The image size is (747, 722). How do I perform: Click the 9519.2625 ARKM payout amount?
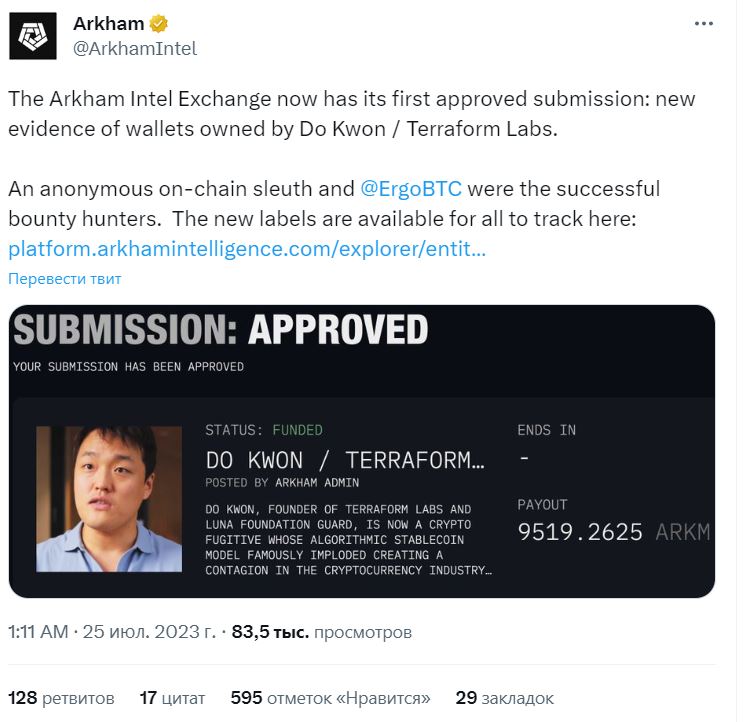tap(614, 532)
